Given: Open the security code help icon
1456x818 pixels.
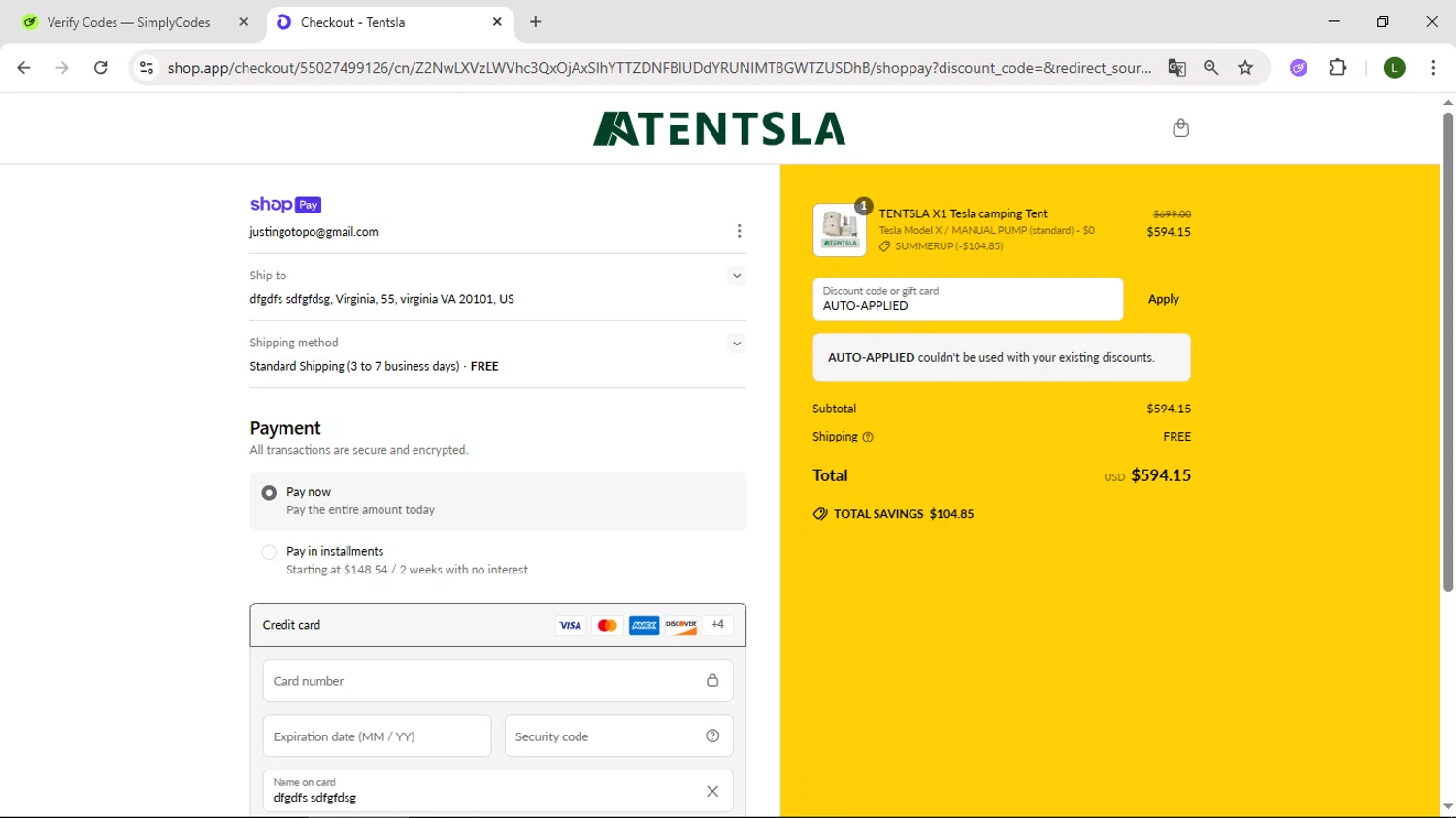Looking at the screenshot, I should [x=712, y=736].
